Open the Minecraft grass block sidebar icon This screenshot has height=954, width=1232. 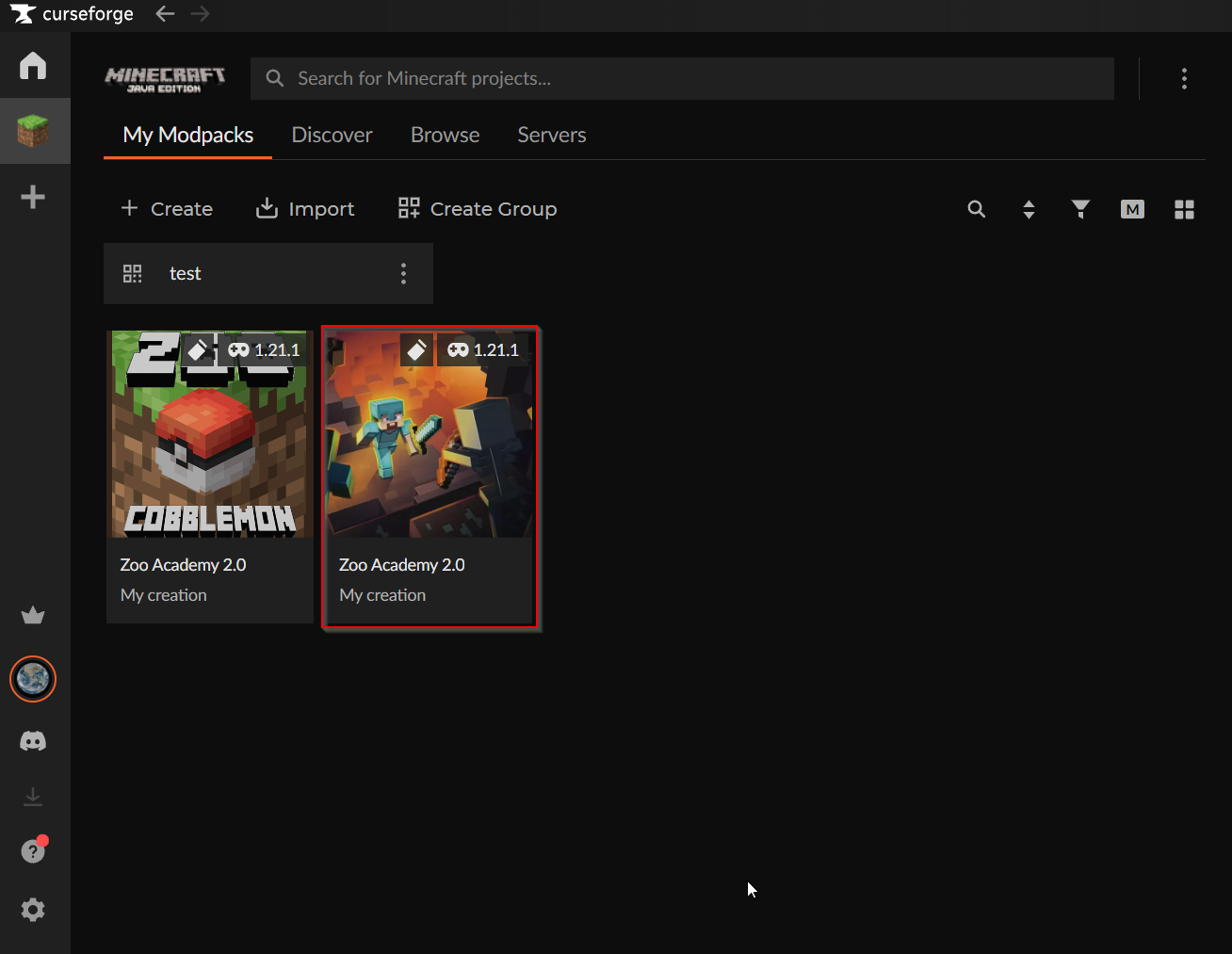pyautogui.click(x=35, y=130)
